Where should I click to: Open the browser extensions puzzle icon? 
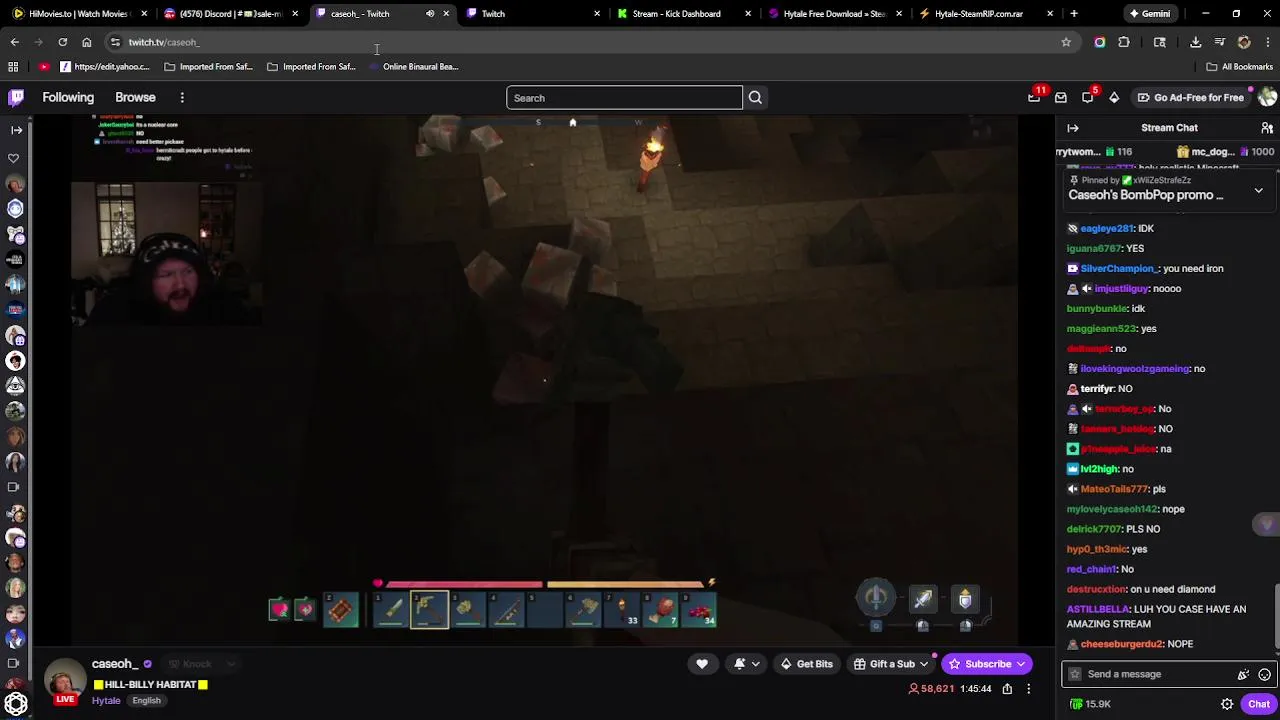pyautogui.click(x=1124, y=42)
